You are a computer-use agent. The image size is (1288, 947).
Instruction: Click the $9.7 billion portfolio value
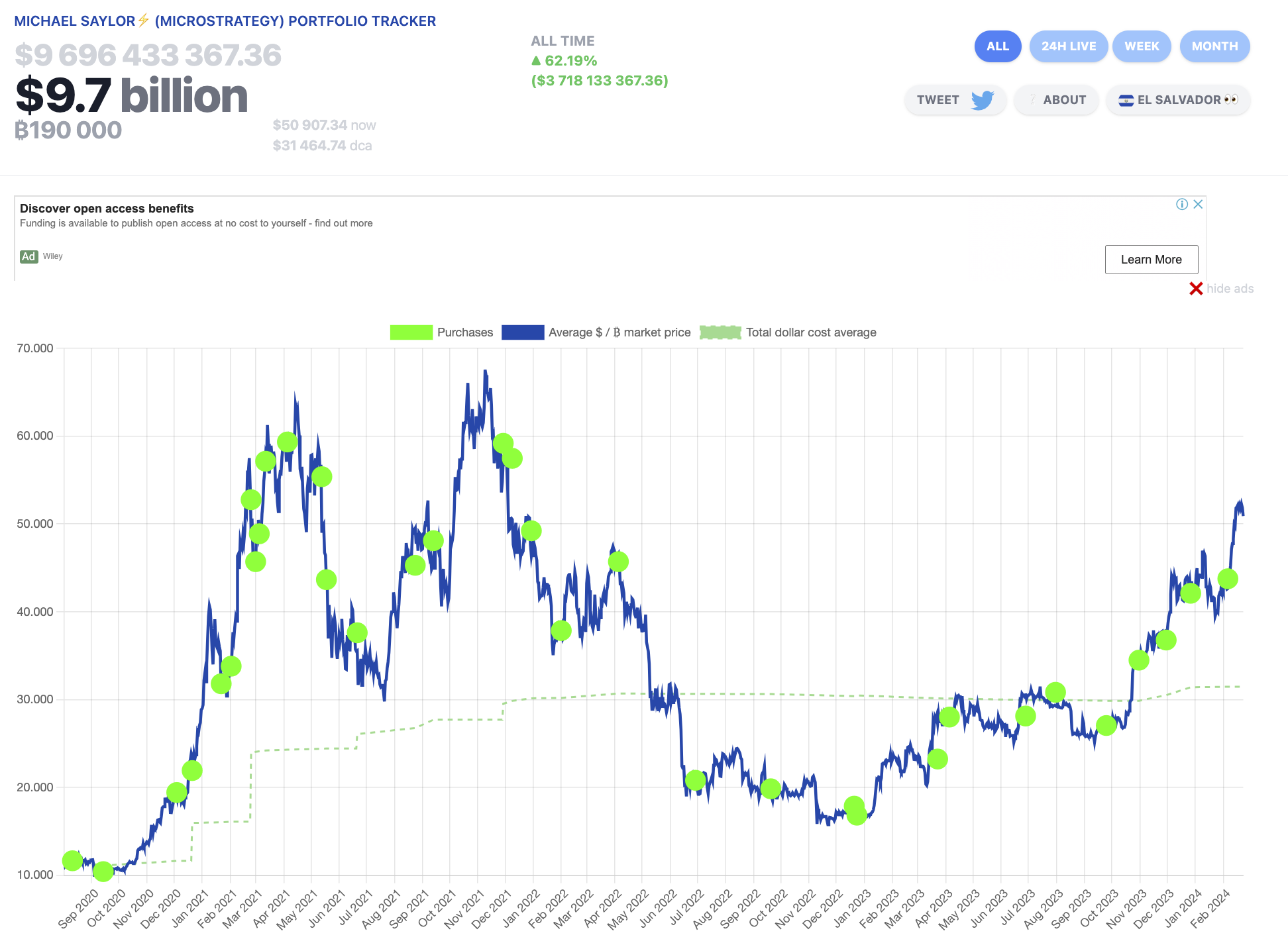[x=131, y=95]
